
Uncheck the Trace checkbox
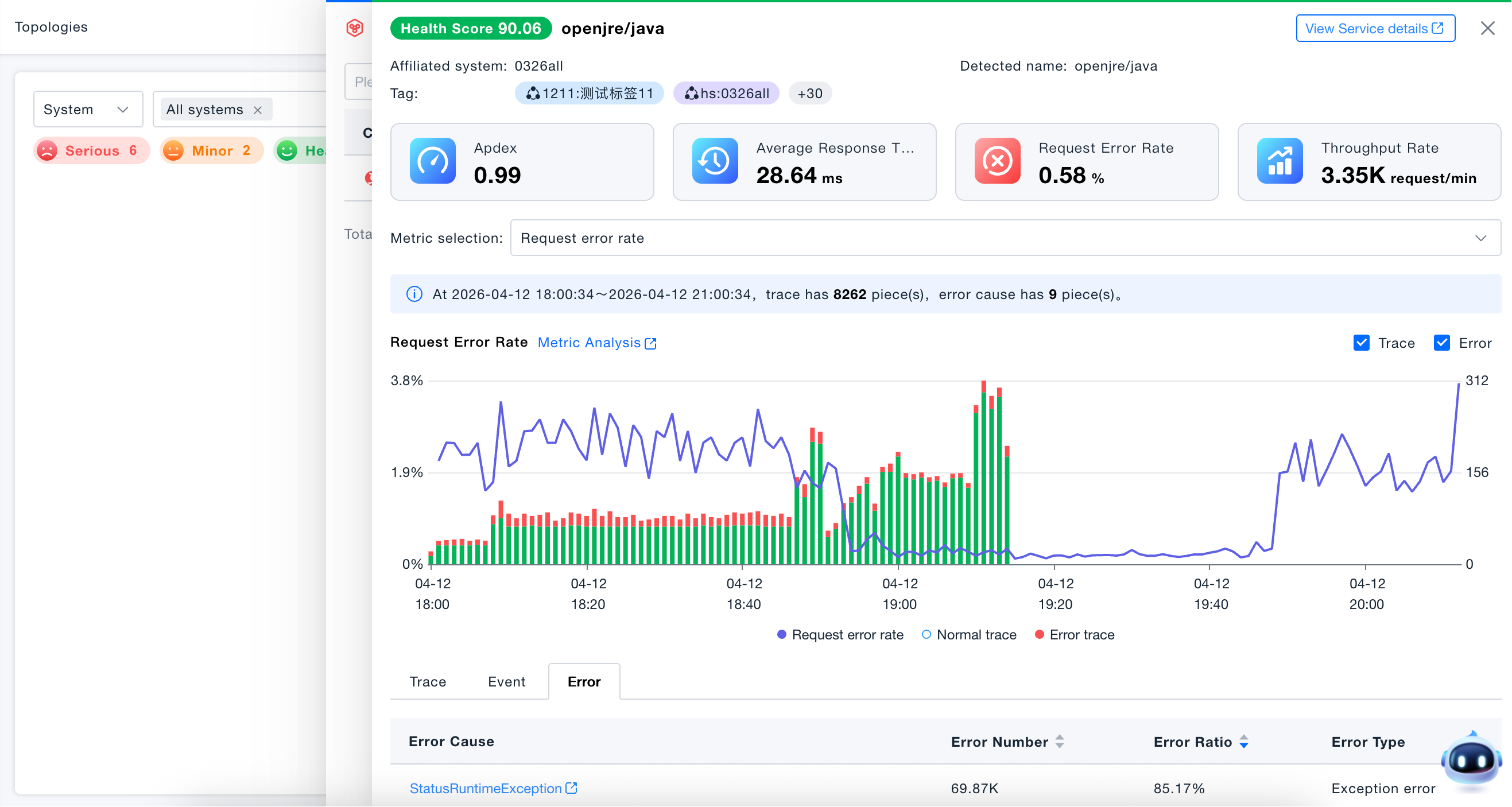pos(1361,343)
